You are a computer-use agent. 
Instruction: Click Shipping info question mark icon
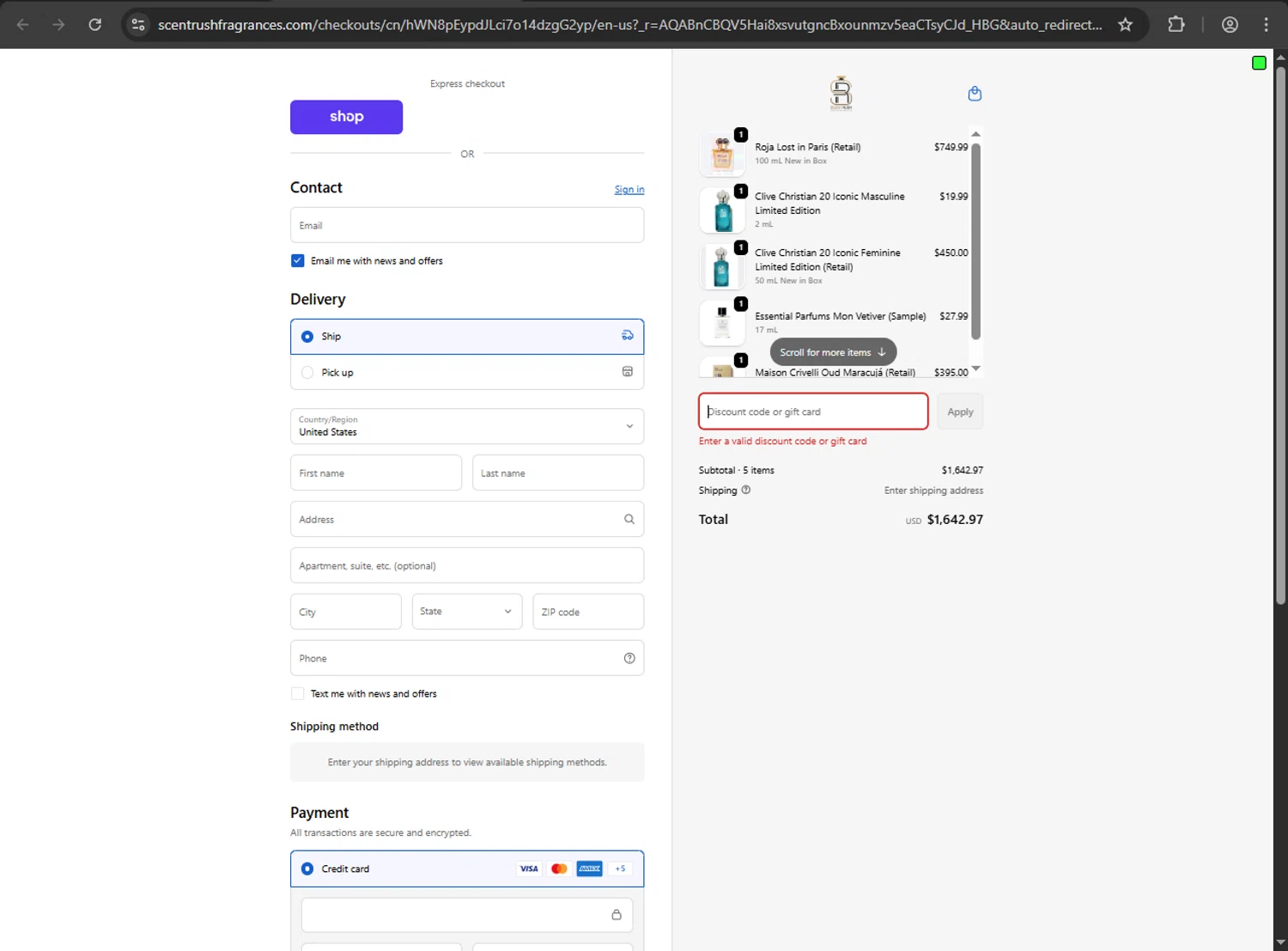[745, 490]
